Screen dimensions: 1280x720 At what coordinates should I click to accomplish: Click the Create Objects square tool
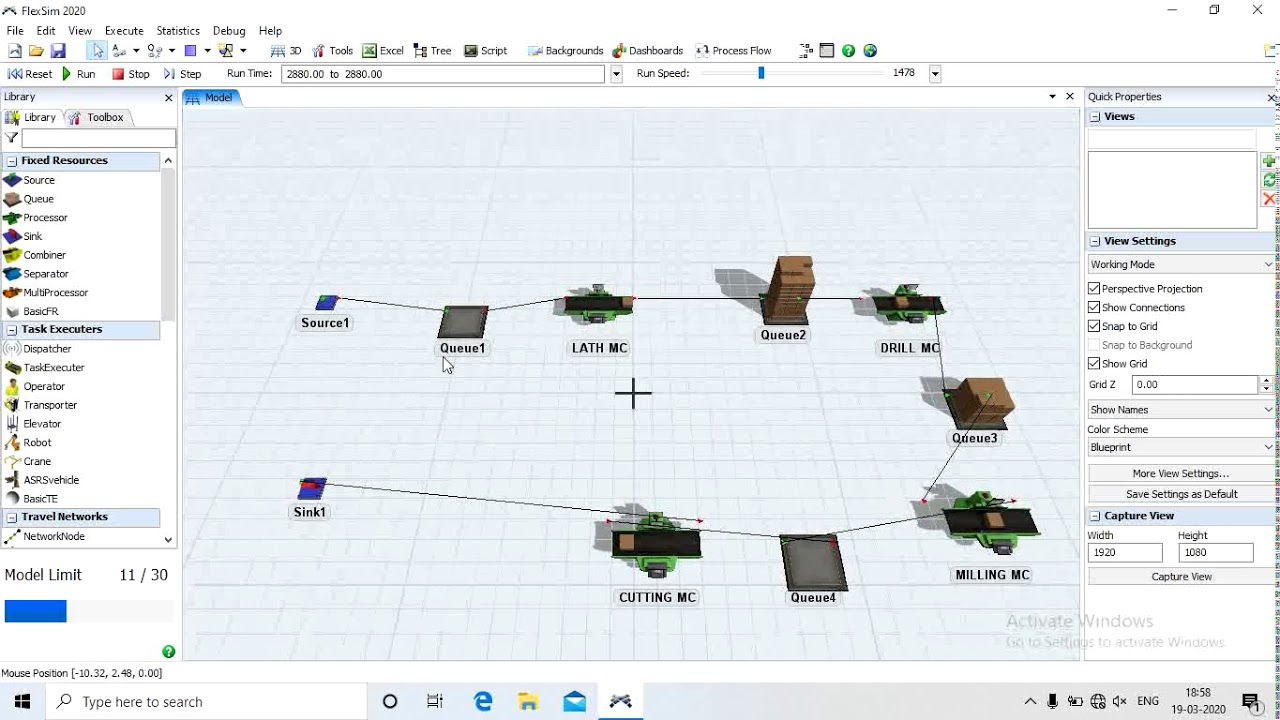pos(190,50)
